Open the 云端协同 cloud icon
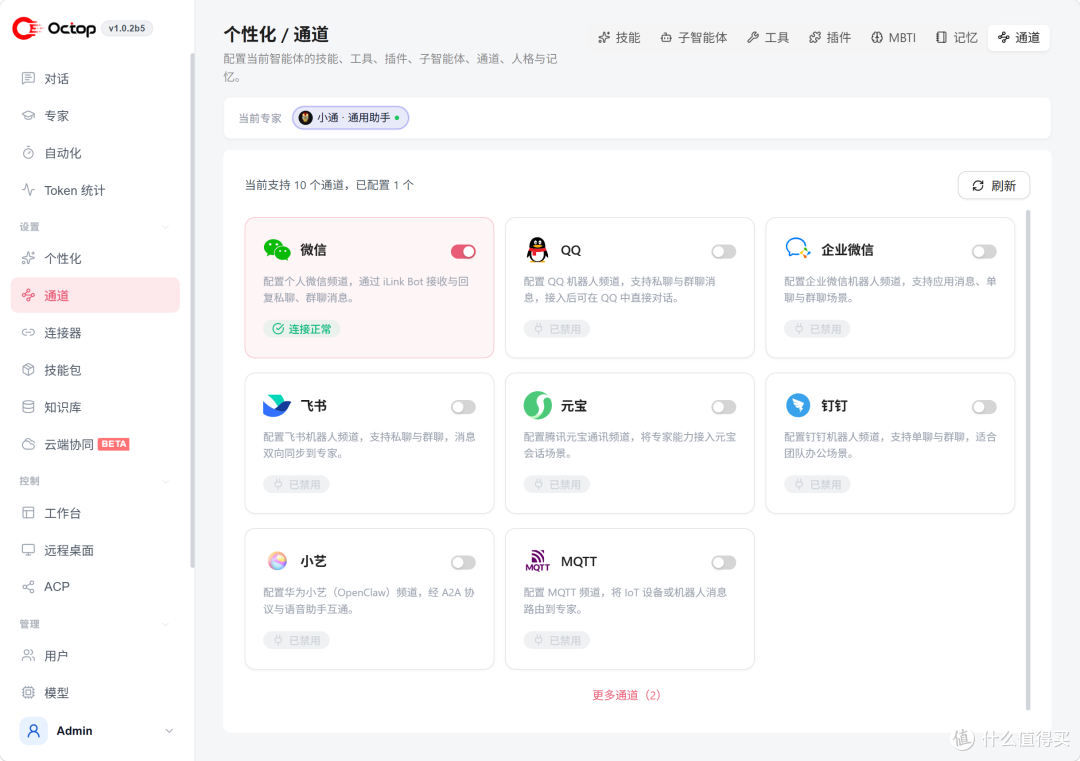Screen dimensions: 1080x761 pos(28,444)
